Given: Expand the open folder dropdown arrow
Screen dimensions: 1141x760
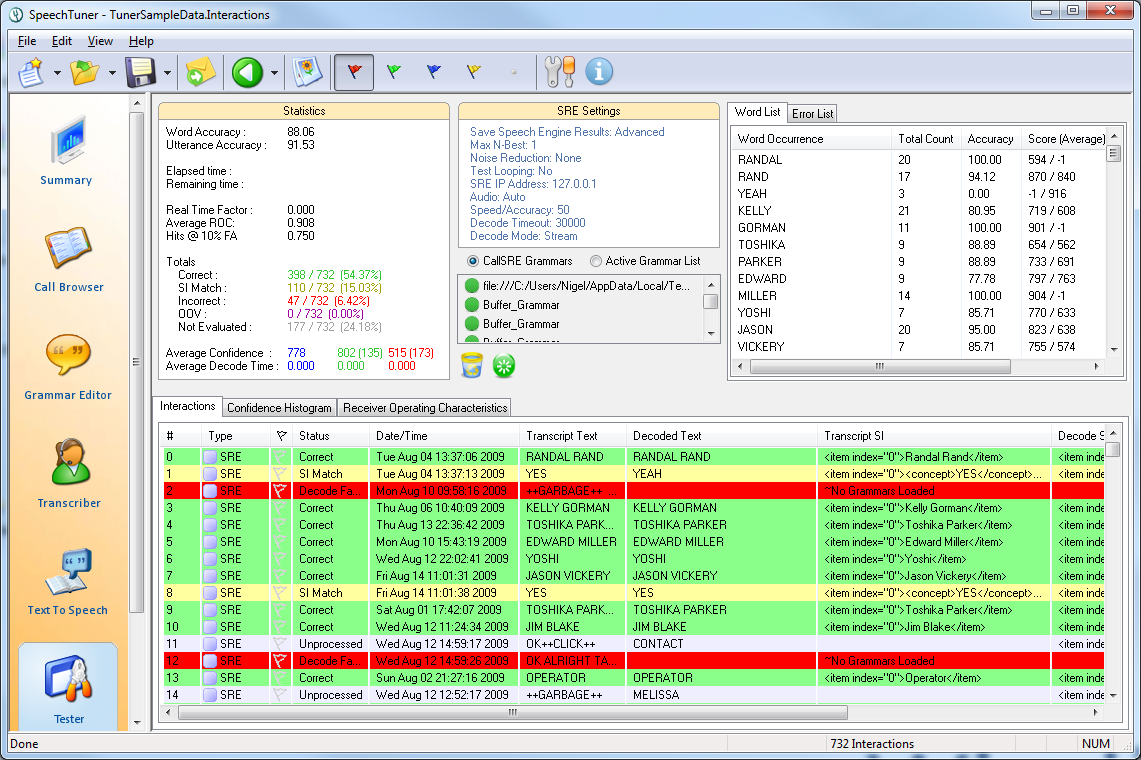Looking at the screenshot, I should 112,73.
